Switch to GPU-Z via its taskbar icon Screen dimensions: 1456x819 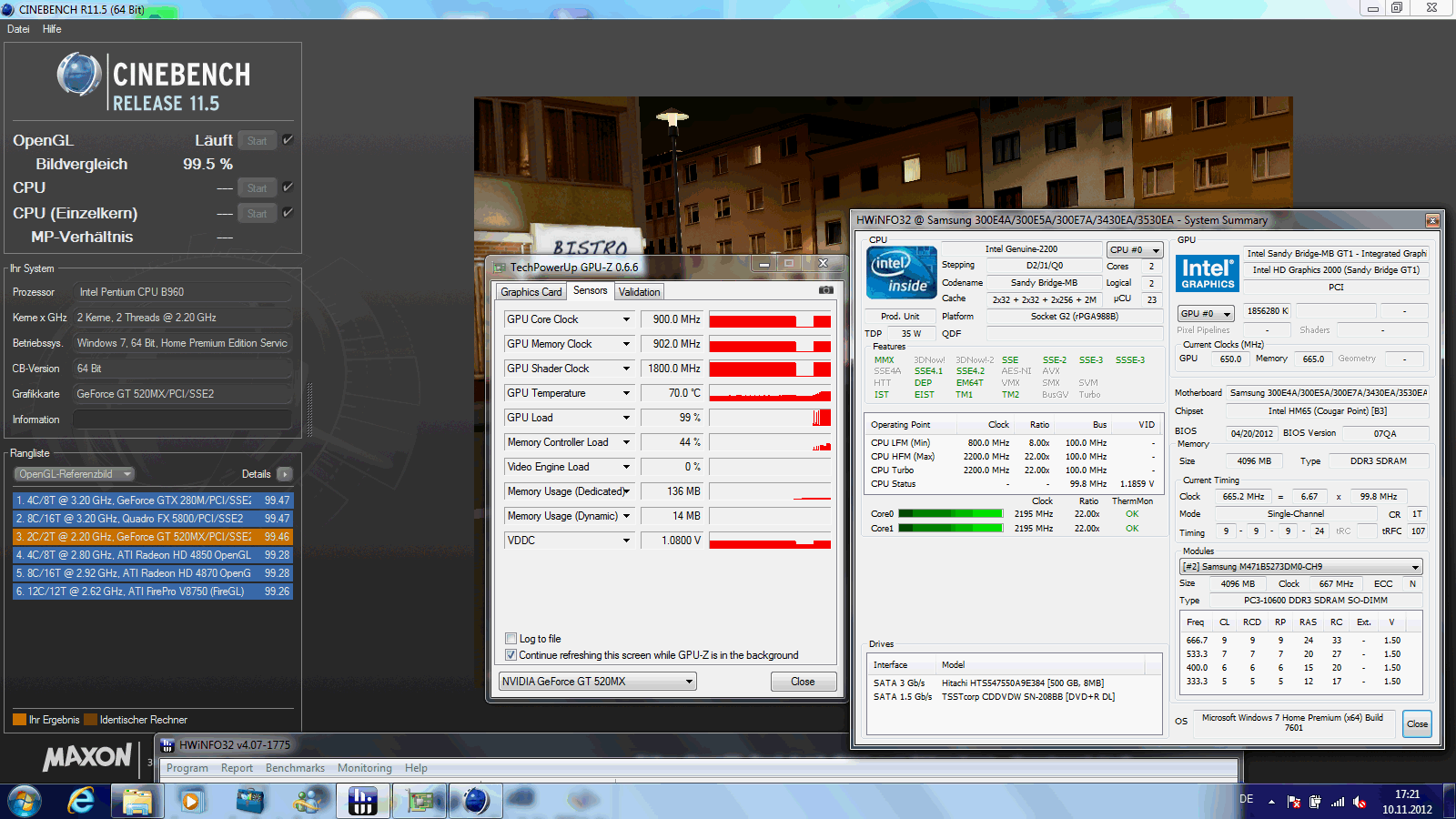(420, 801)
